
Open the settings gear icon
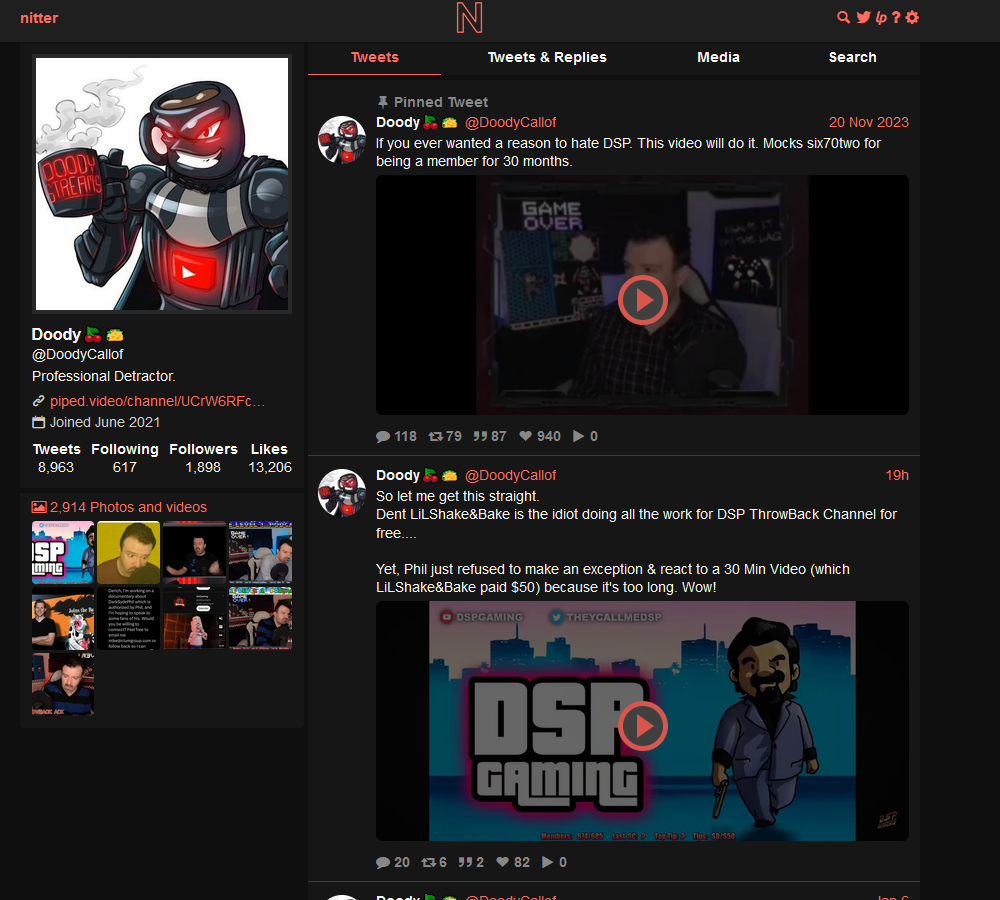point(913,18)
